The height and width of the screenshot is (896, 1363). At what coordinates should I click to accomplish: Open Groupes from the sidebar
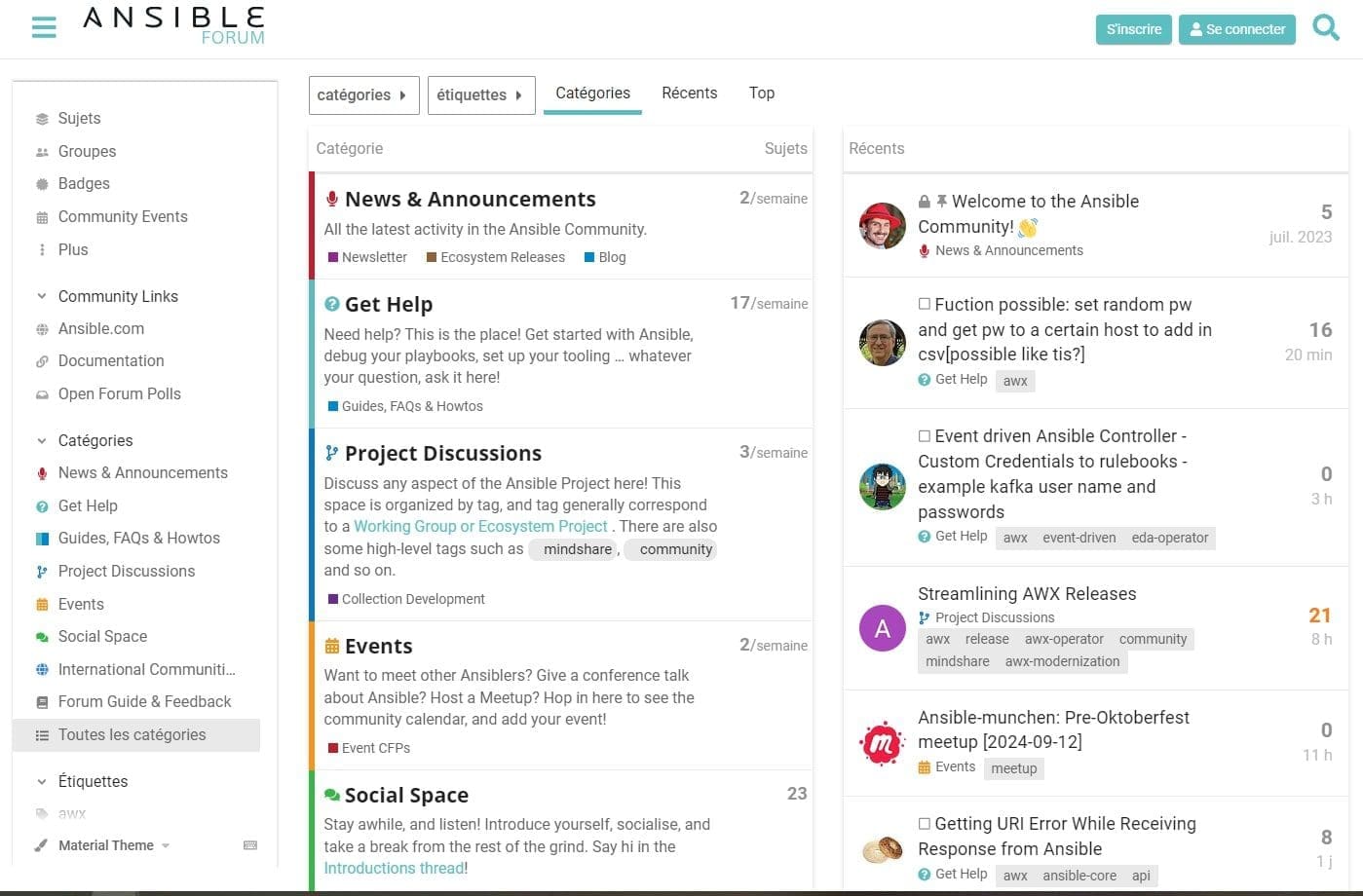click(x=87, y=151)
